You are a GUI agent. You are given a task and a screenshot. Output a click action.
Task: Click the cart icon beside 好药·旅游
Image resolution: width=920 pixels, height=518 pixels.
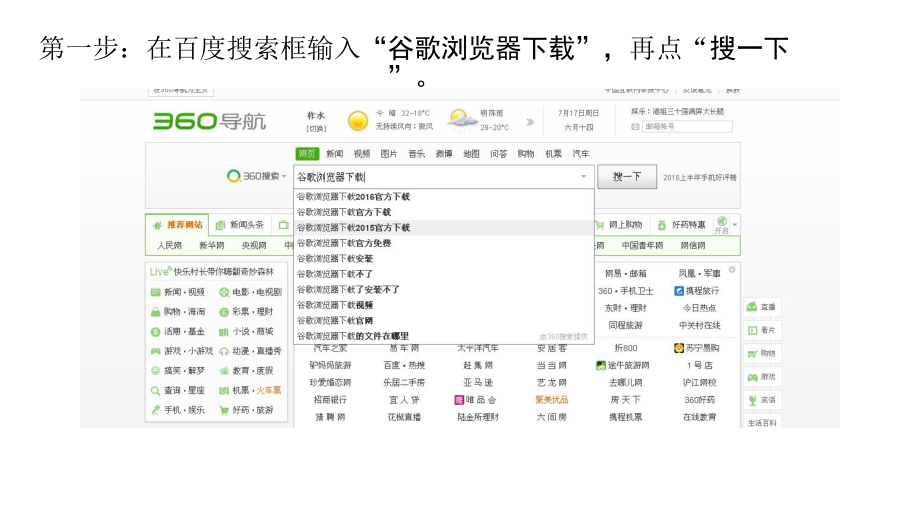click(224, 410)
